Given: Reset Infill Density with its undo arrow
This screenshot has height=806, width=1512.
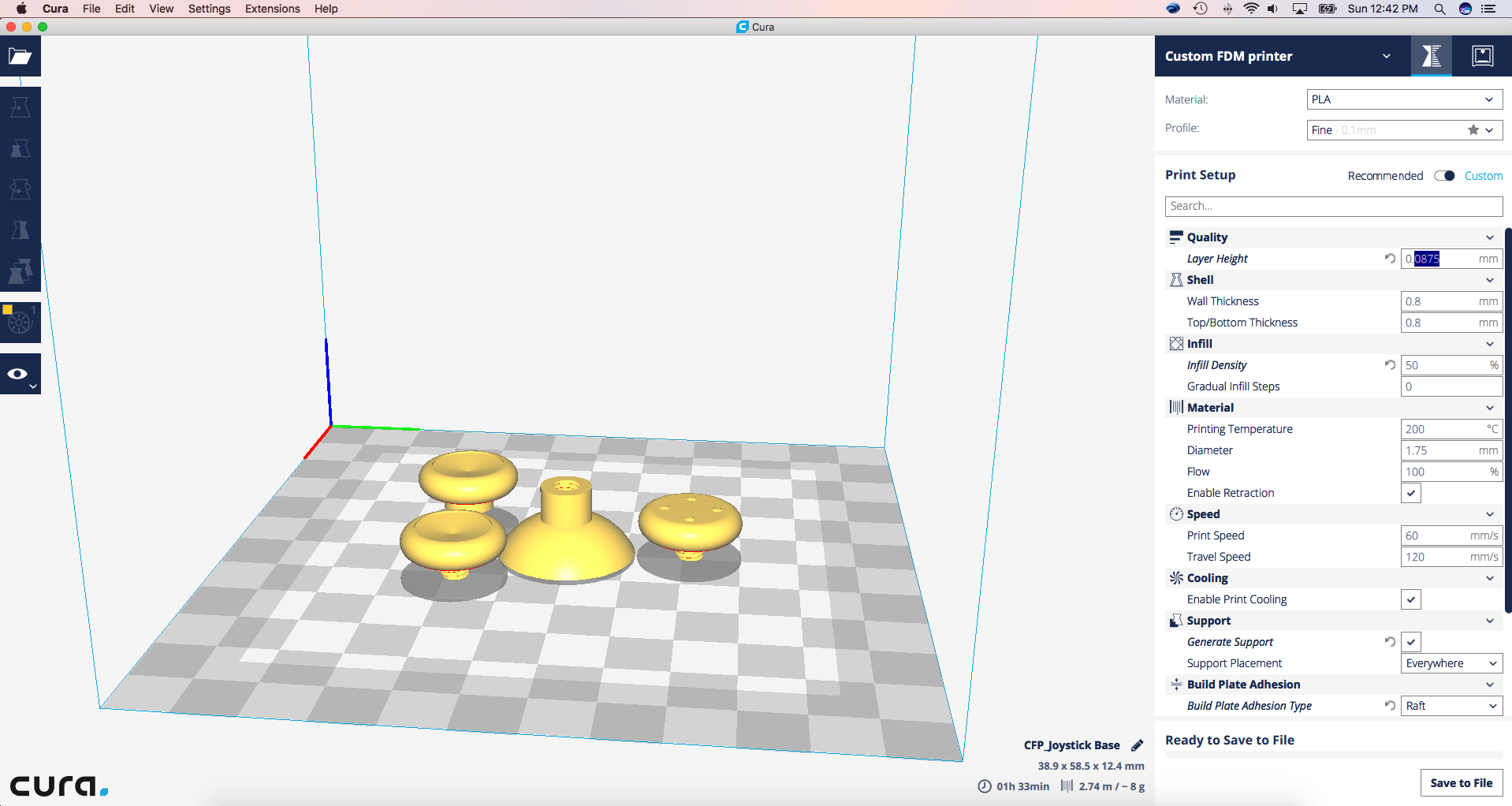Looking at the screenshot, I should coord(1390,365).
